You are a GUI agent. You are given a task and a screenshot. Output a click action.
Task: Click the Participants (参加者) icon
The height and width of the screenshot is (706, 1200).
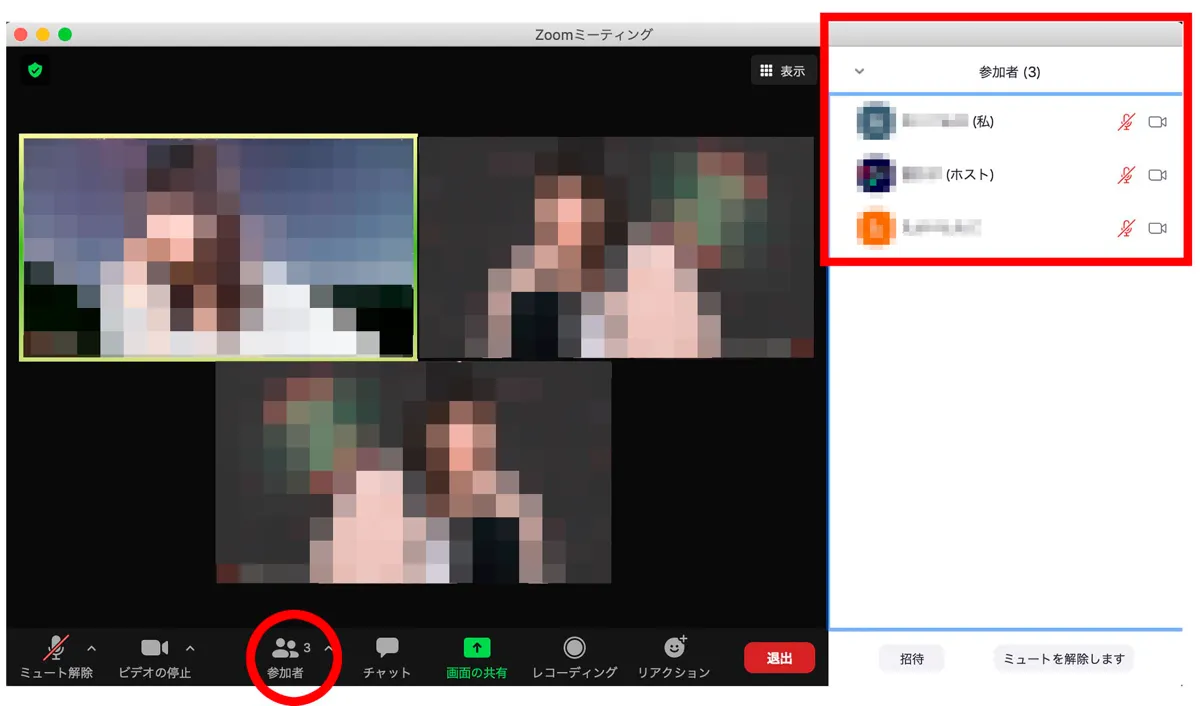(x=286, y=649)
